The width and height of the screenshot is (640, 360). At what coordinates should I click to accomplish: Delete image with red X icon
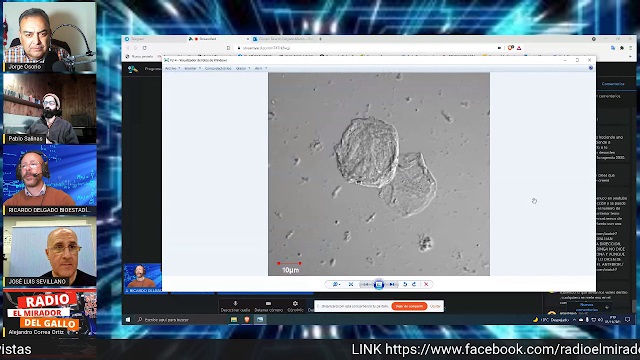(x=426, y=284)
